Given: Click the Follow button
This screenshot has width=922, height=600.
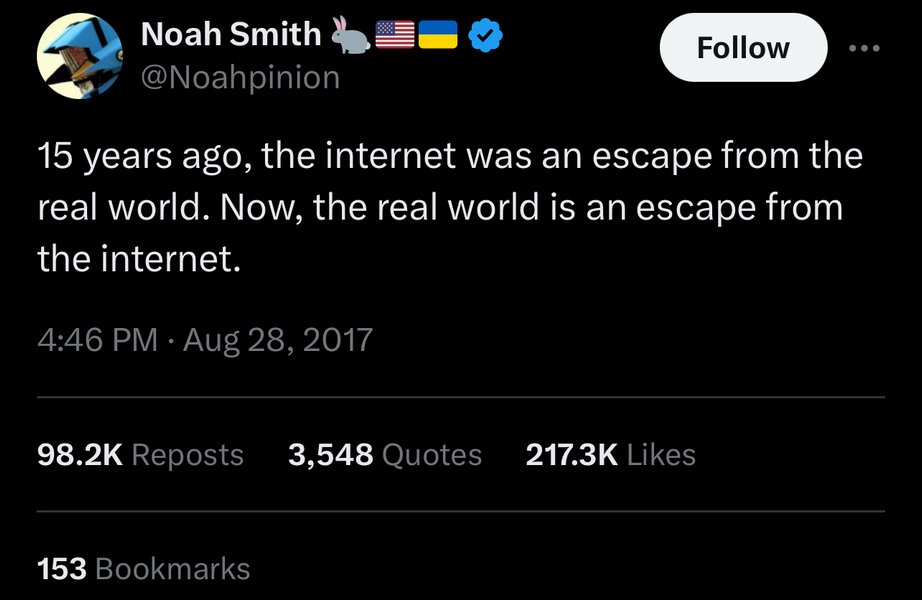Looking at the screenshot, I should (x=743, y=48).
